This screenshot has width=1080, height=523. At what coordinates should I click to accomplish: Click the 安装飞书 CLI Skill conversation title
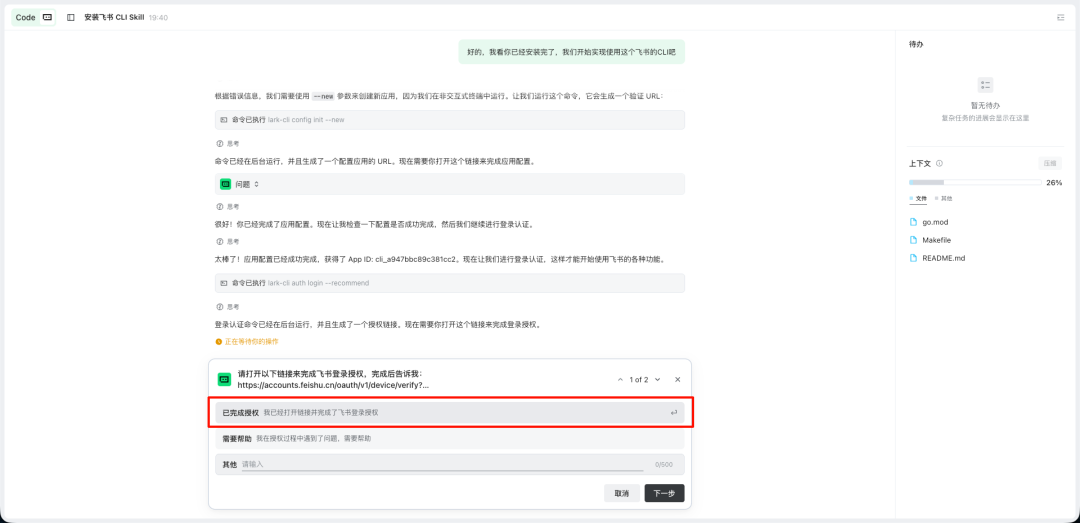[x=114, y=17]
